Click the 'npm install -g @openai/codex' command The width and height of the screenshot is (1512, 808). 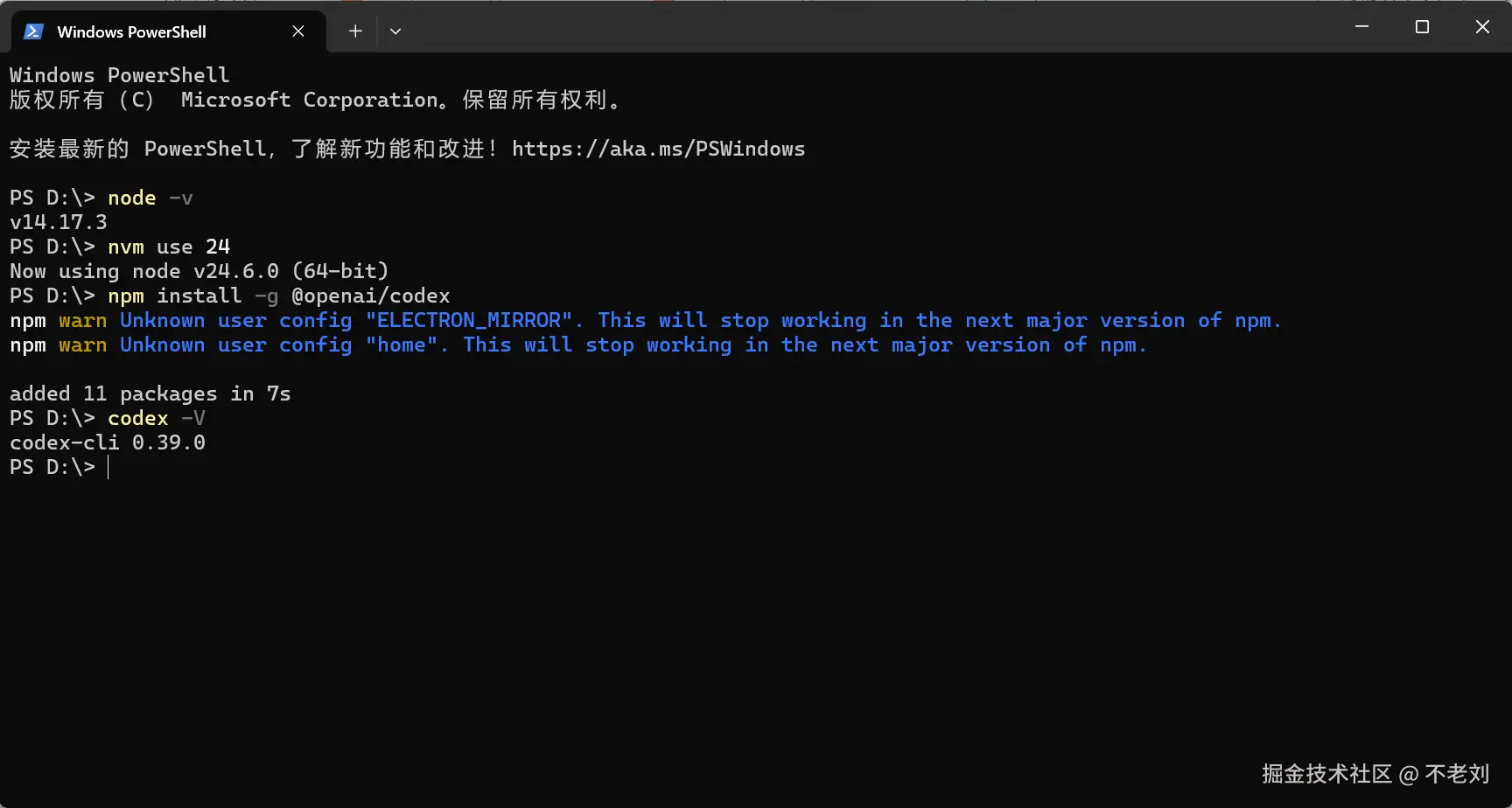[279, 296]
